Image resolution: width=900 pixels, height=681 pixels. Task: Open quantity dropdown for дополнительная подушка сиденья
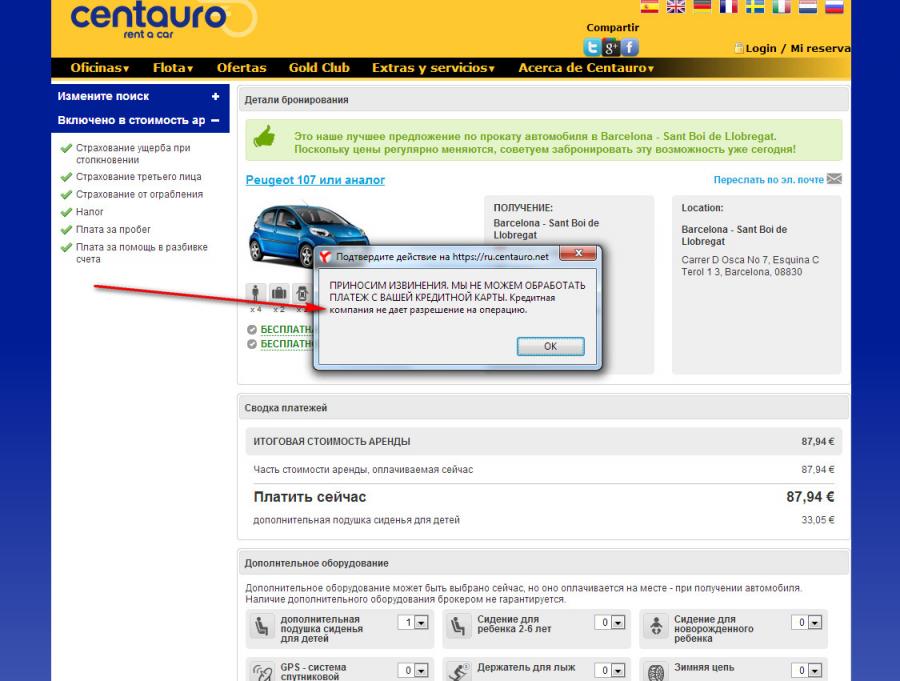point(421,622)
